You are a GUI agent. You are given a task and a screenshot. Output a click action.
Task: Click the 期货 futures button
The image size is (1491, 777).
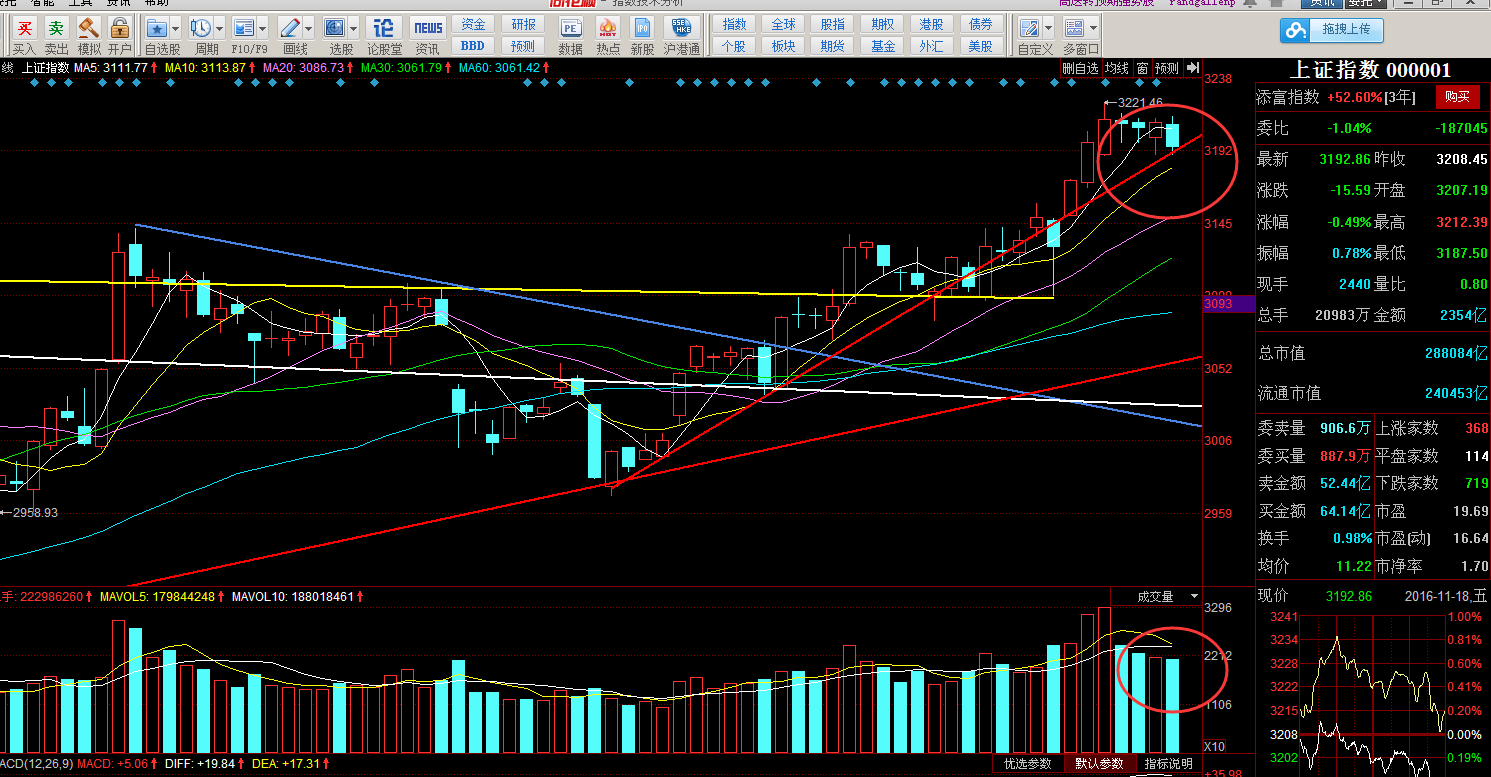(x=832, y=46)
